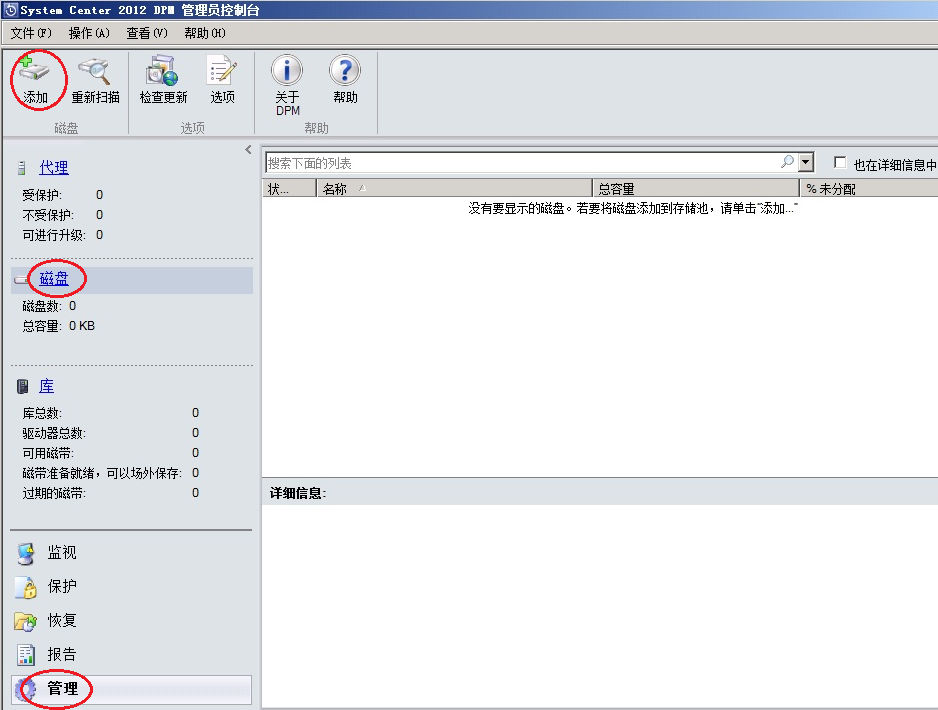Sort by the 名称 column header
938x710 pixels.
point(454,189)
